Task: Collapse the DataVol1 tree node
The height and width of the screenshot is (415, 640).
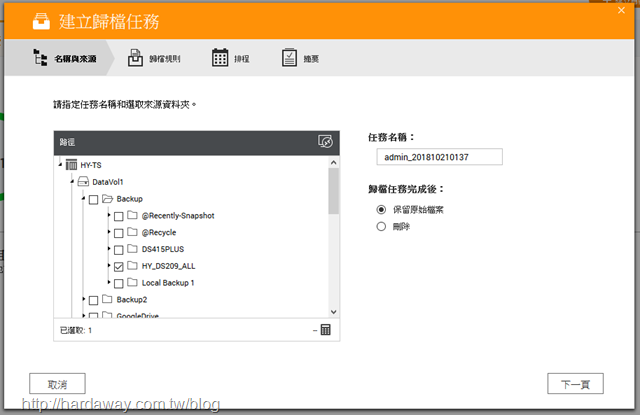Action: click(x=72, y=181)
